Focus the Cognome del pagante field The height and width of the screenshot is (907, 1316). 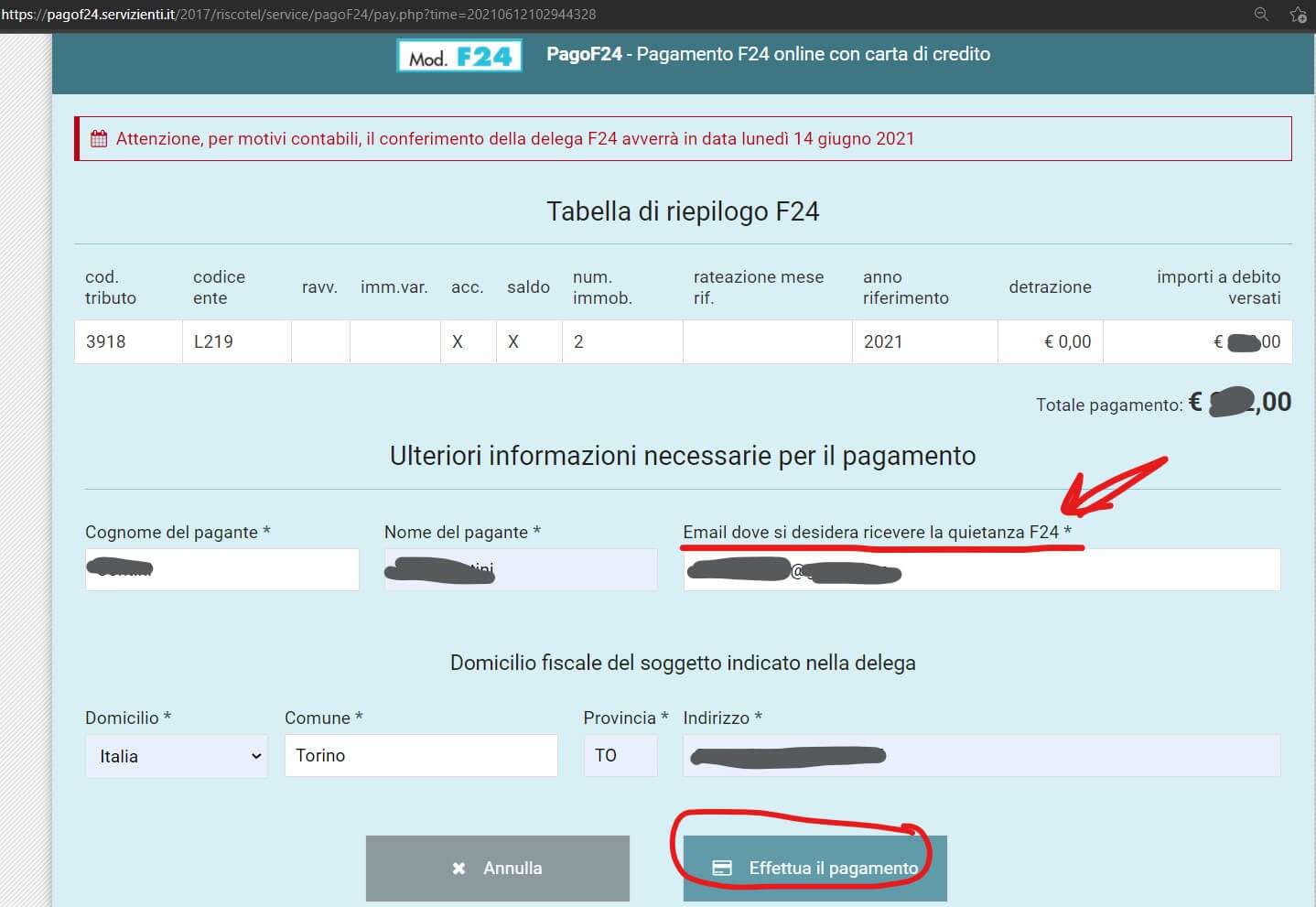coord(221,569)
